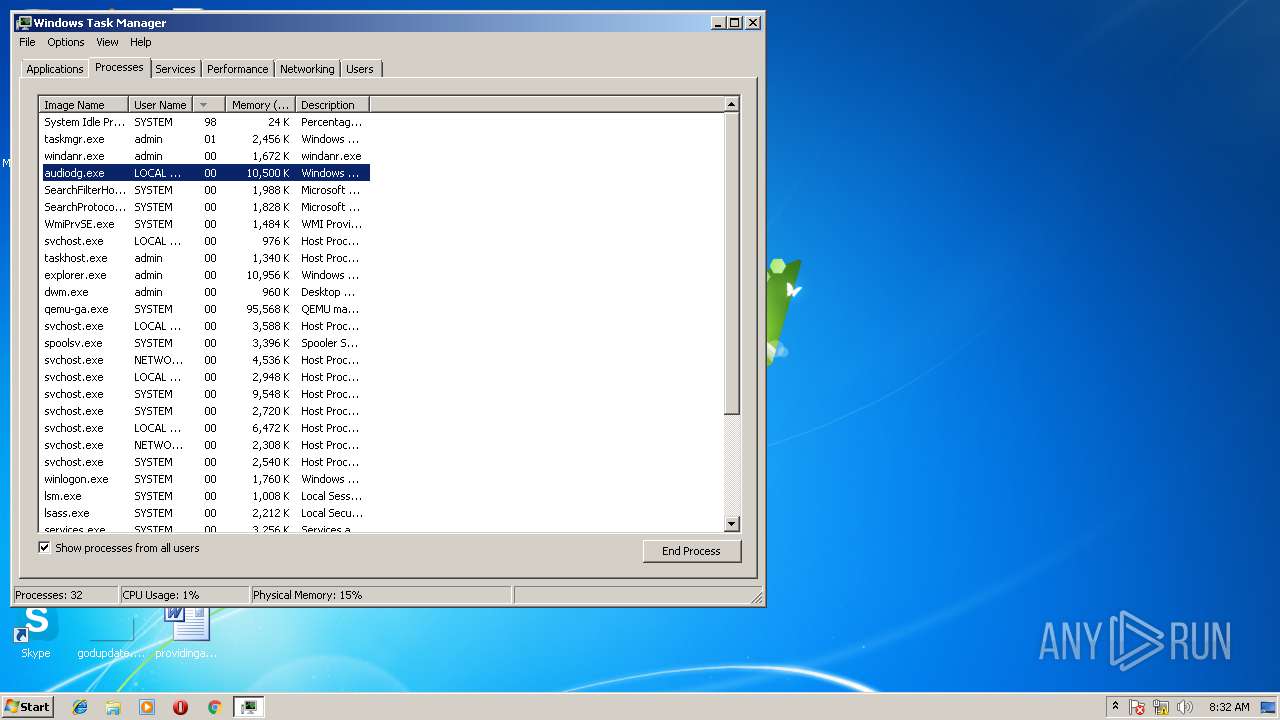Open the Skype desktop shortcut

36,630
